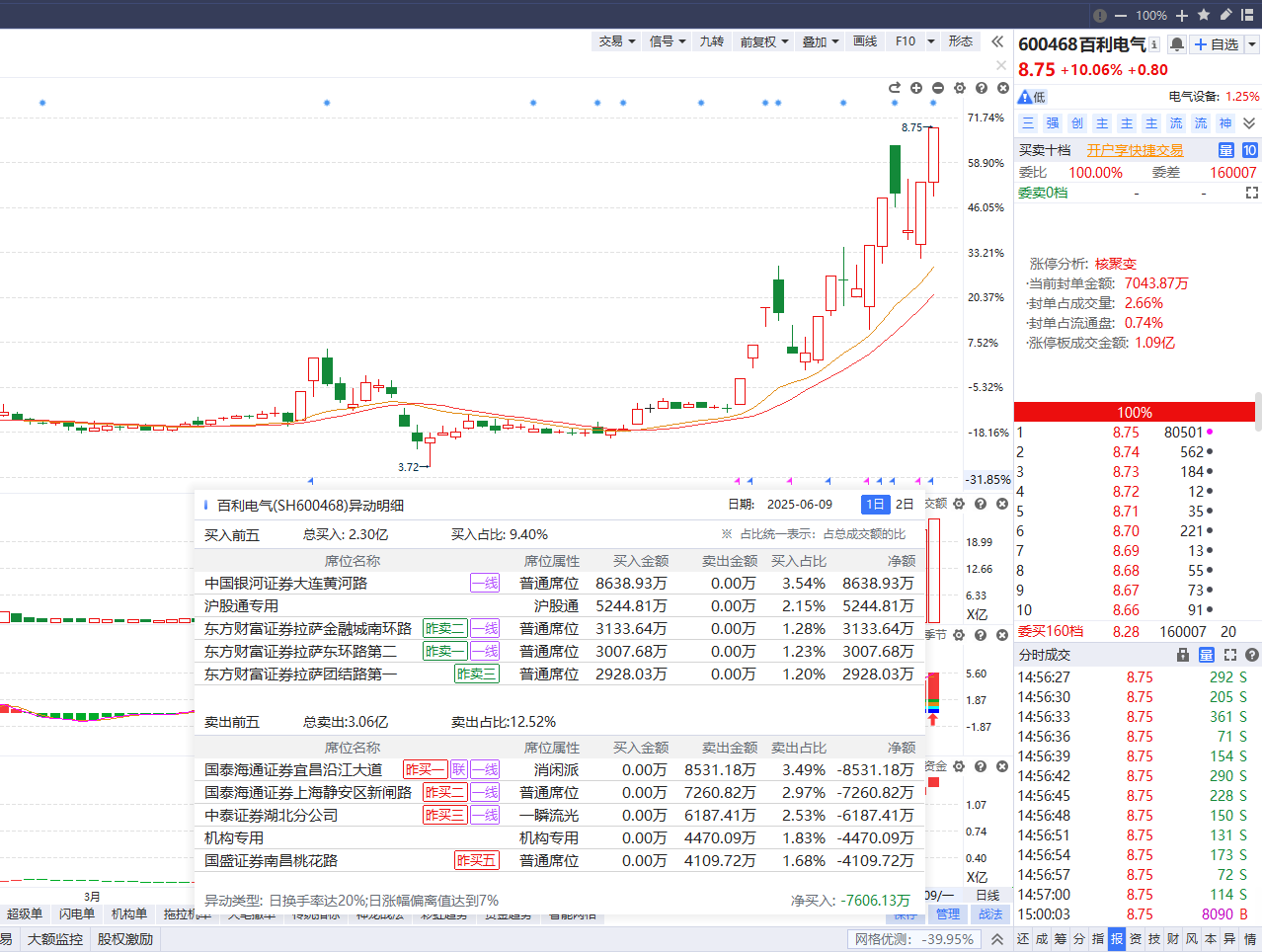Click 中国银河证券大连黄河路 seat row

(x=560, y=584)
